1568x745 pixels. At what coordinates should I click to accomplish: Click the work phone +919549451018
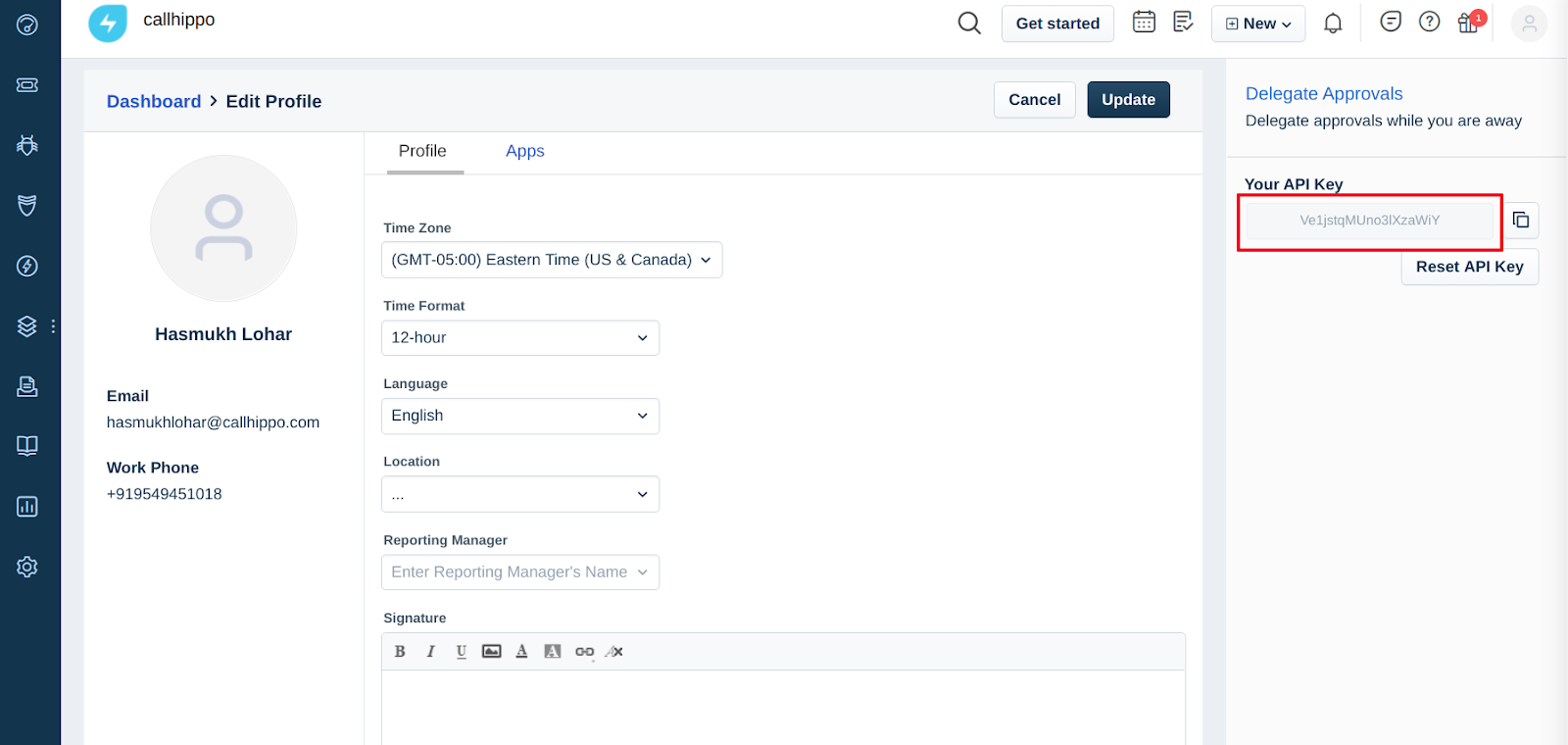pos(165,494)
